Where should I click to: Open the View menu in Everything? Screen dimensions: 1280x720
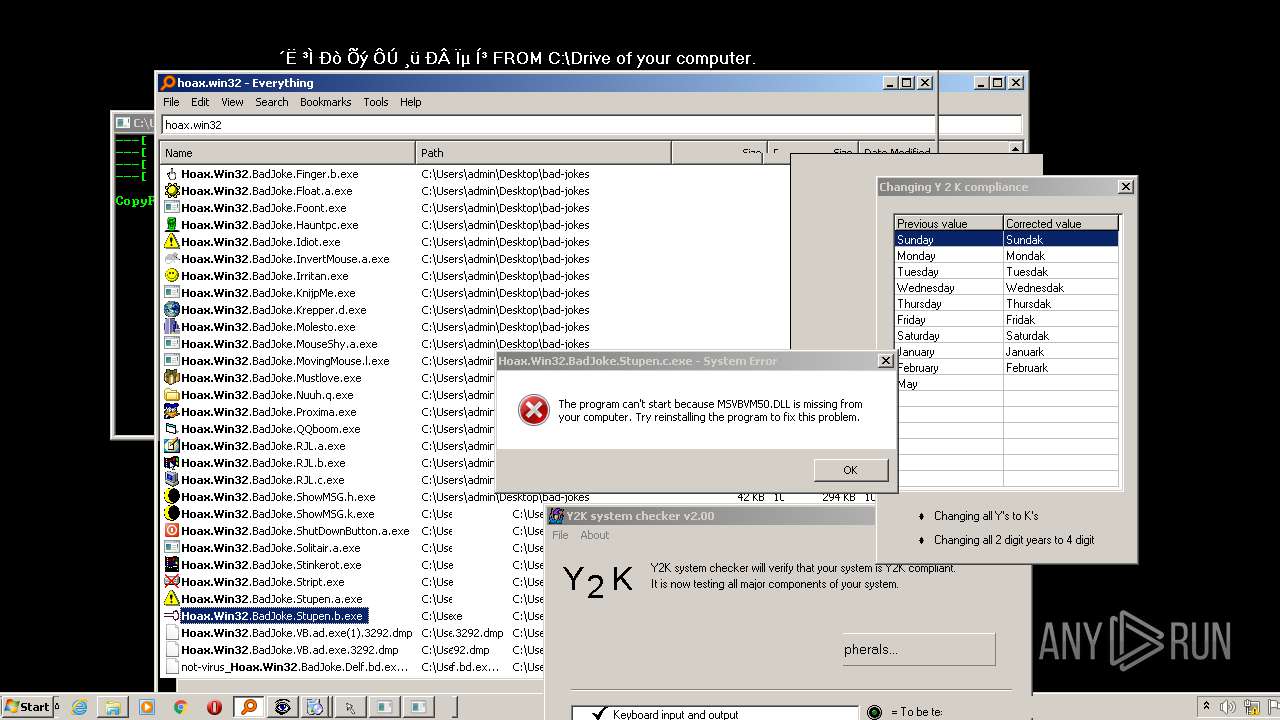click(232, 102)
